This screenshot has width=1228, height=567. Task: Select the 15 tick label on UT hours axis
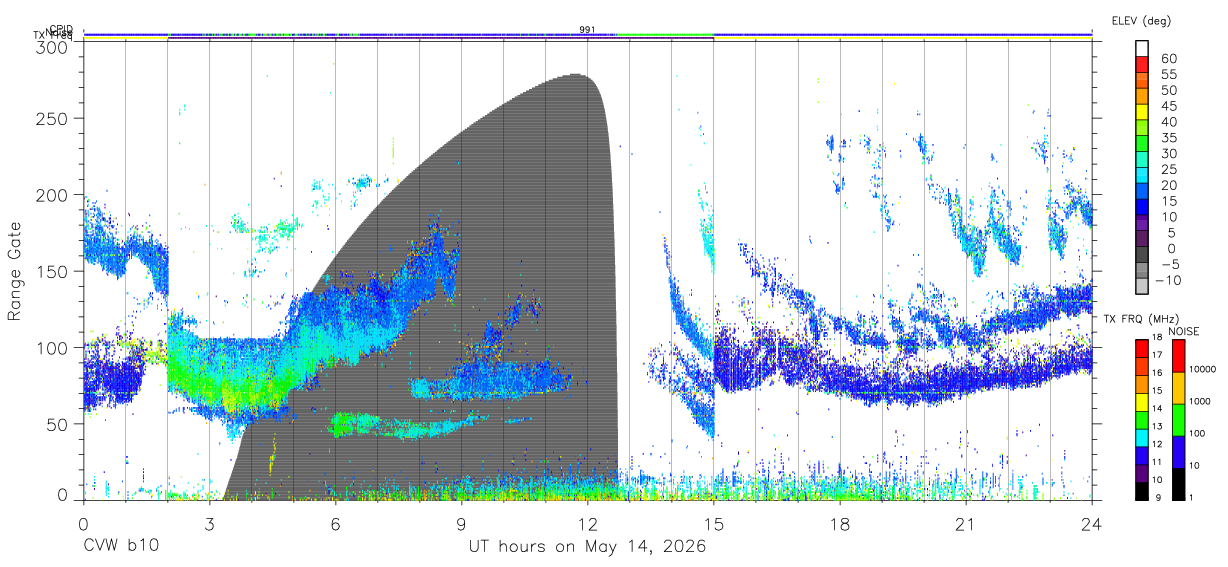[x=714, y=523]
